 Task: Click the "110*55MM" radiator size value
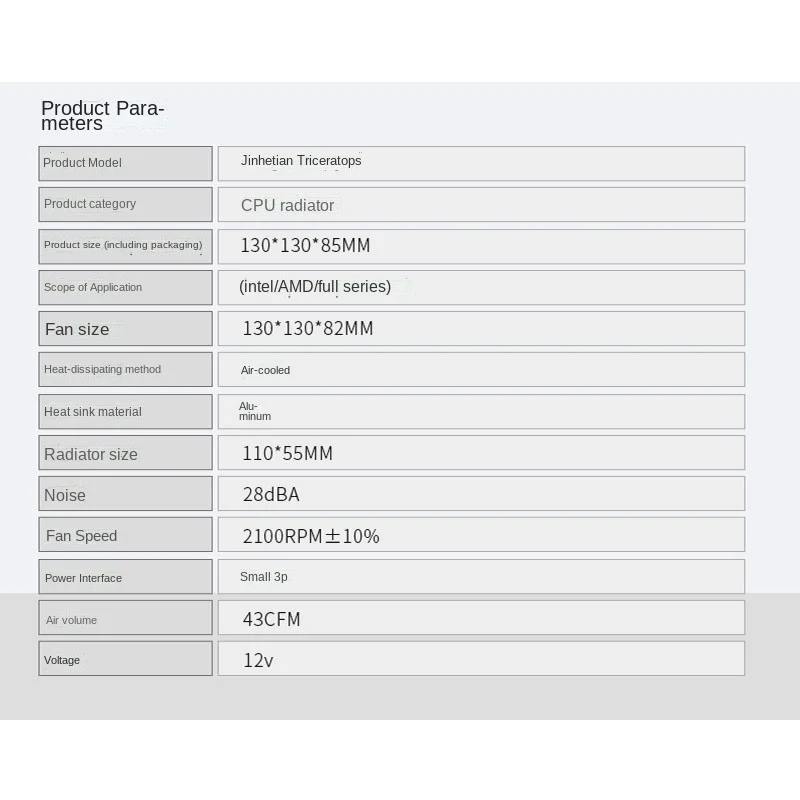point(288,453)
